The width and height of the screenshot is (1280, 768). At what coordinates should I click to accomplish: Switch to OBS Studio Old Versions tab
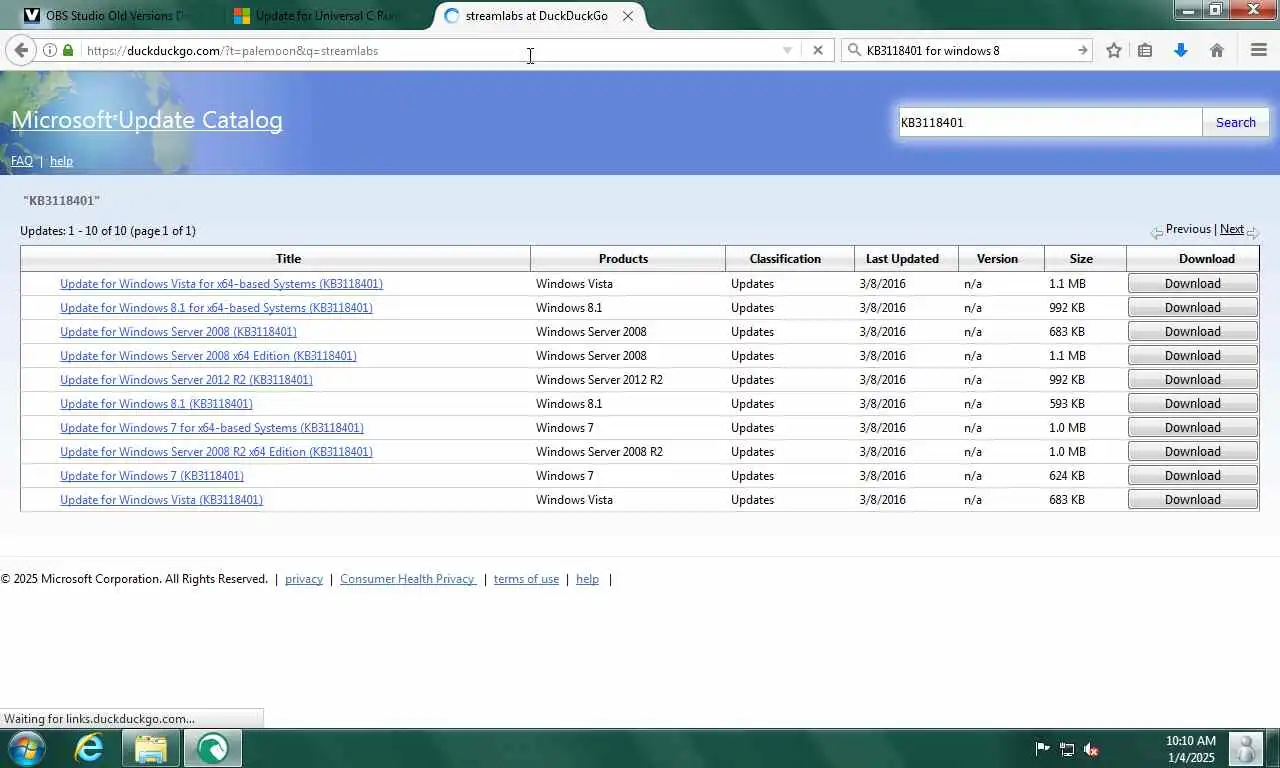click(118, 16)
